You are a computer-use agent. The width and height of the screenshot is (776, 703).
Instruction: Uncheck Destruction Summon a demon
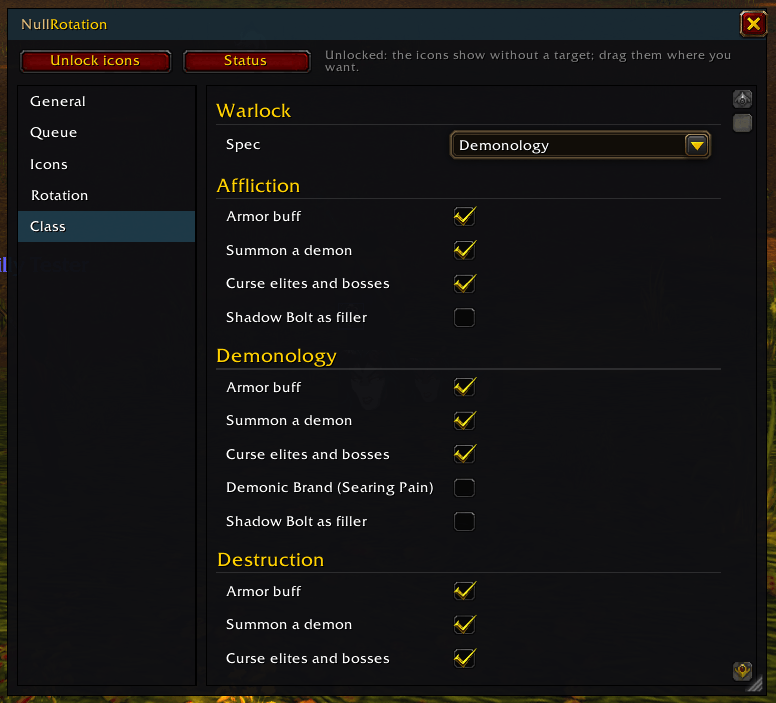[x=464, y=624]
